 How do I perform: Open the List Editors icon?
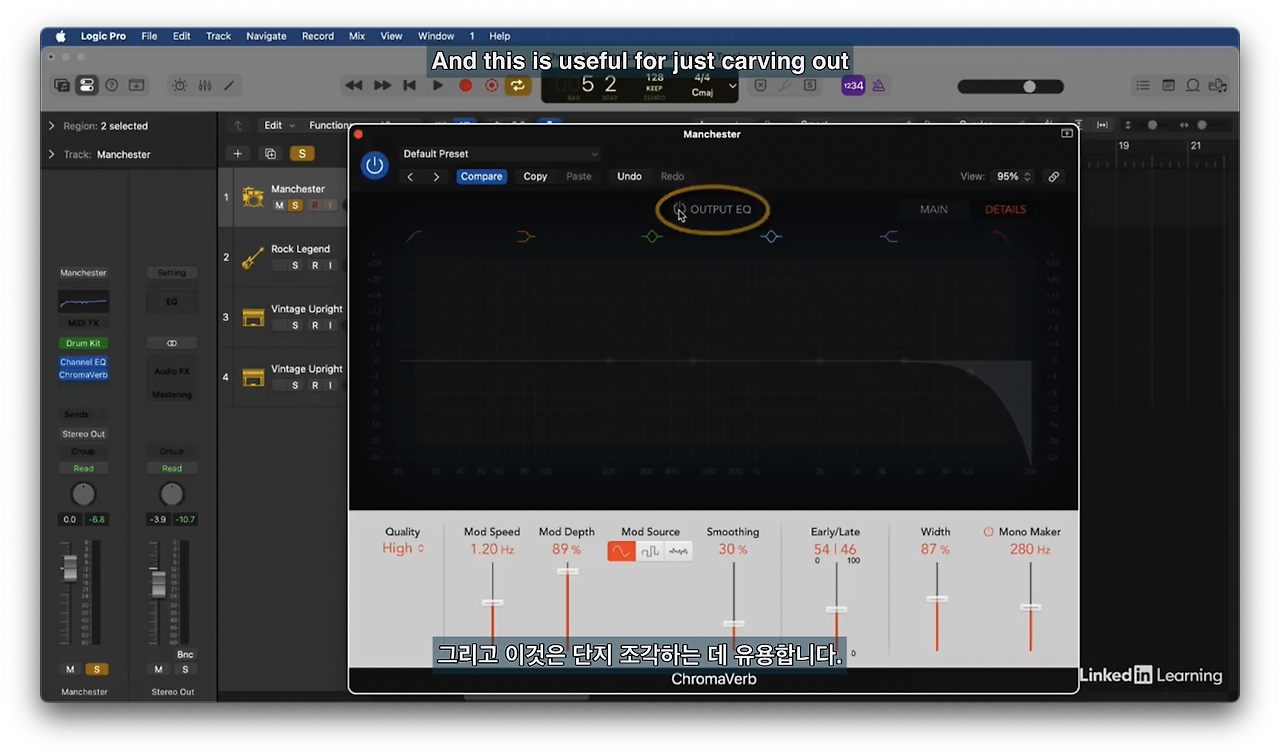(x=1144, y=86)
